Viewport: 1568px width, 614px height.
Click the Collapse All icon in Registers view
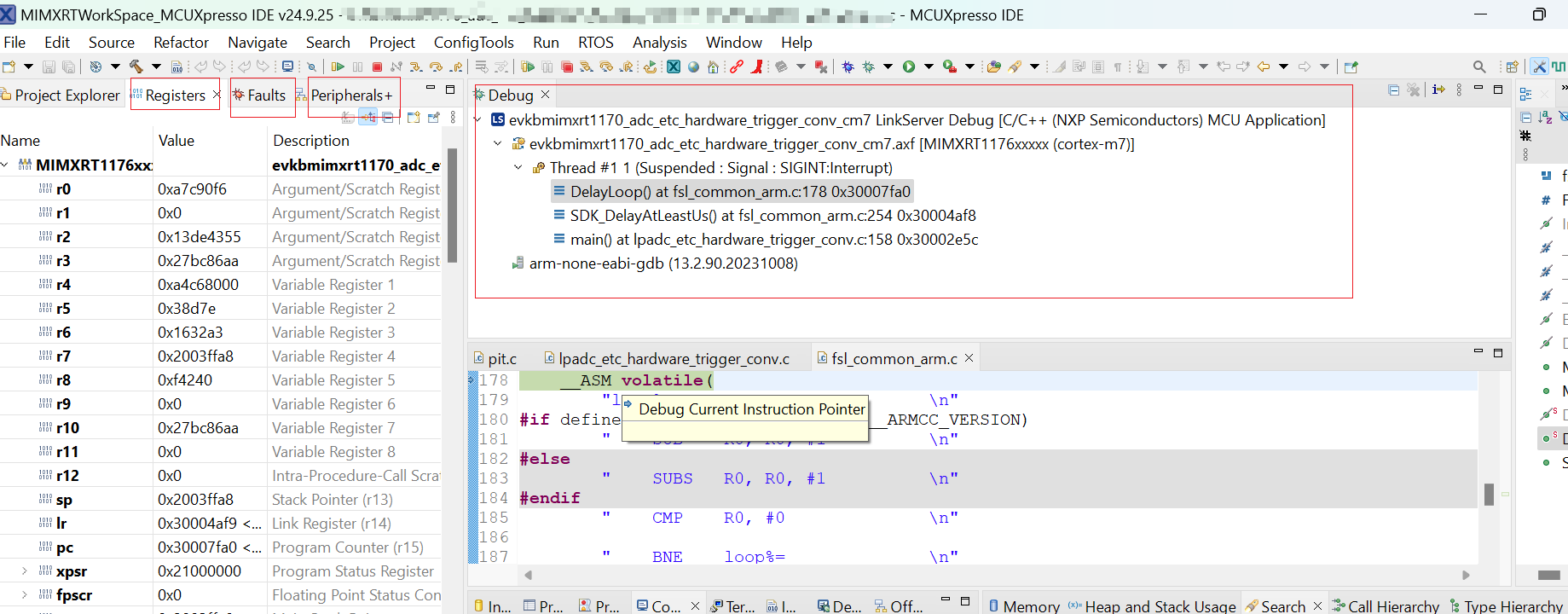coord(388,118)
